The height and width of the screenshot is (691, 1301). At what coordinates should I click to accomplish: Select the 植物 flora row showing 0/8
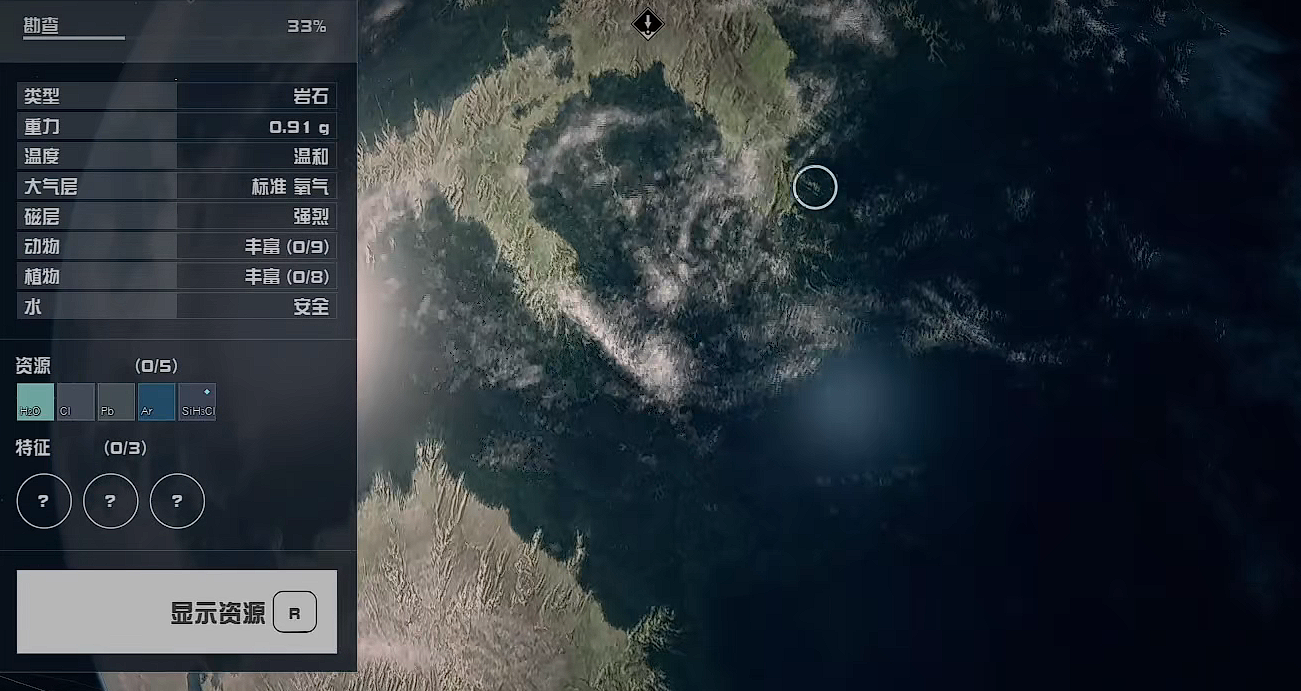click(x=177, y=276)
